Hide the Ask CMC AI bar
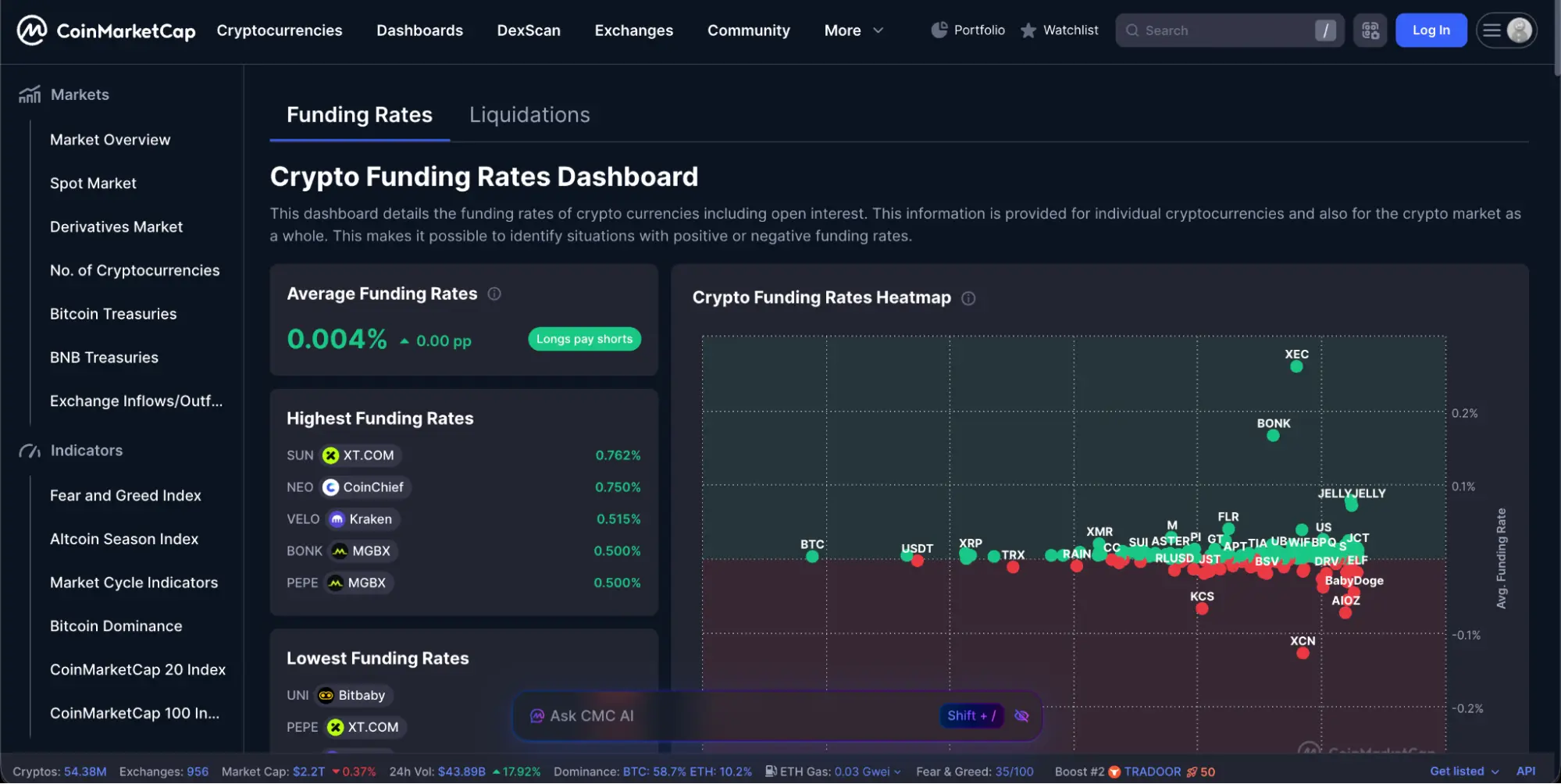The height and width of the screenshot is (784, 1561). pos(1021,716)
